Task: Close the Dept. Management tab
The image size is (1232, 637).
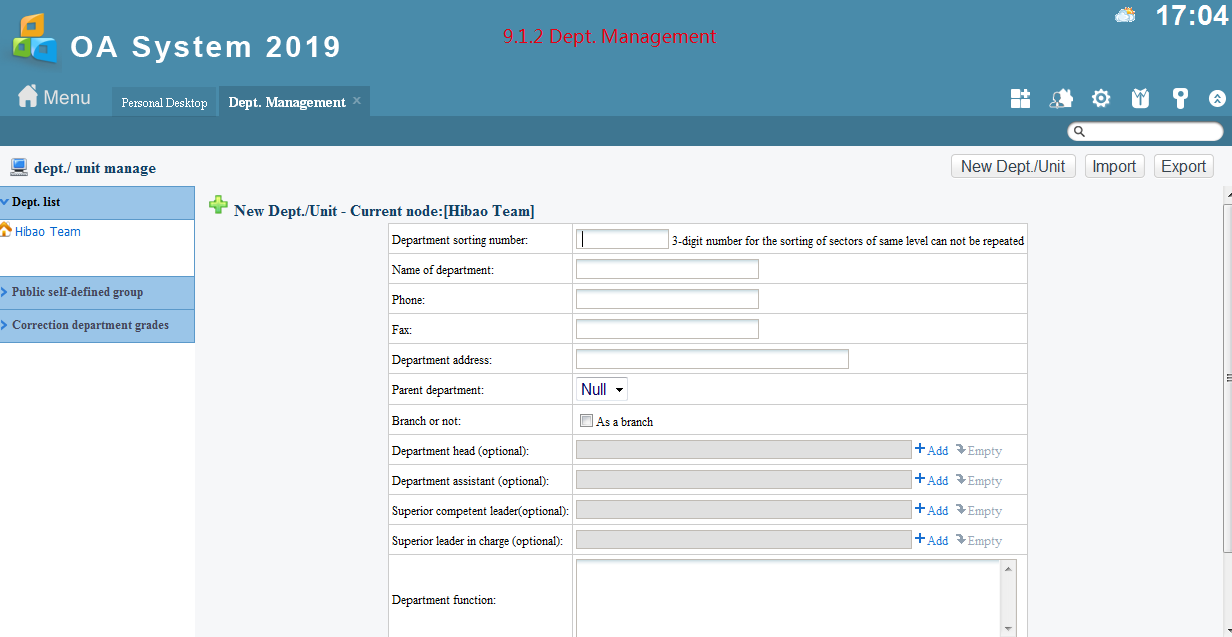Action: [357, 101]
